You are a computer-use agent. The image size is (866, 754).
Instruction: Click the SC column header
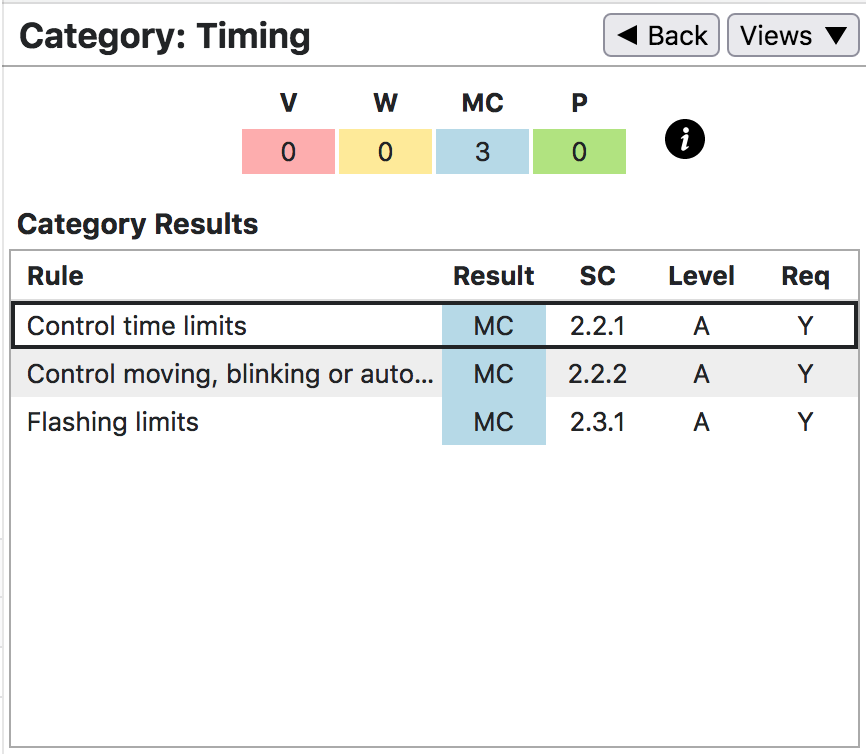(597, 277)
